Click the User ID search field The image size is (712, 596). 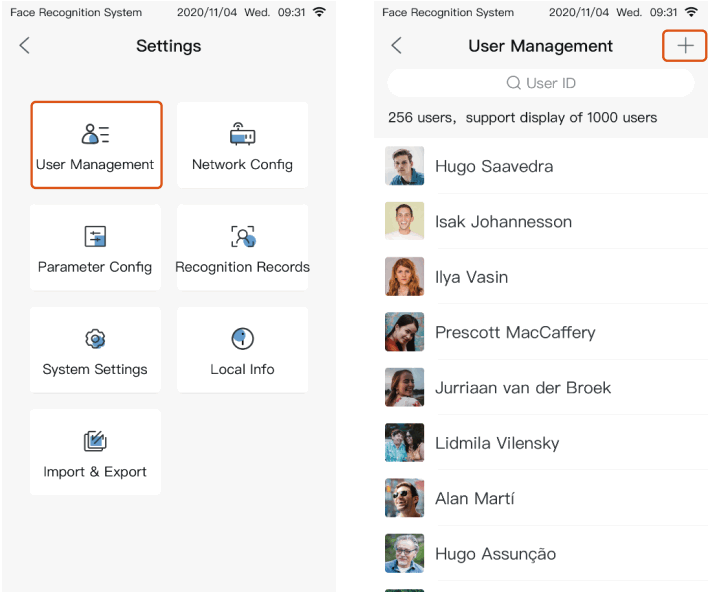(540, 83)
